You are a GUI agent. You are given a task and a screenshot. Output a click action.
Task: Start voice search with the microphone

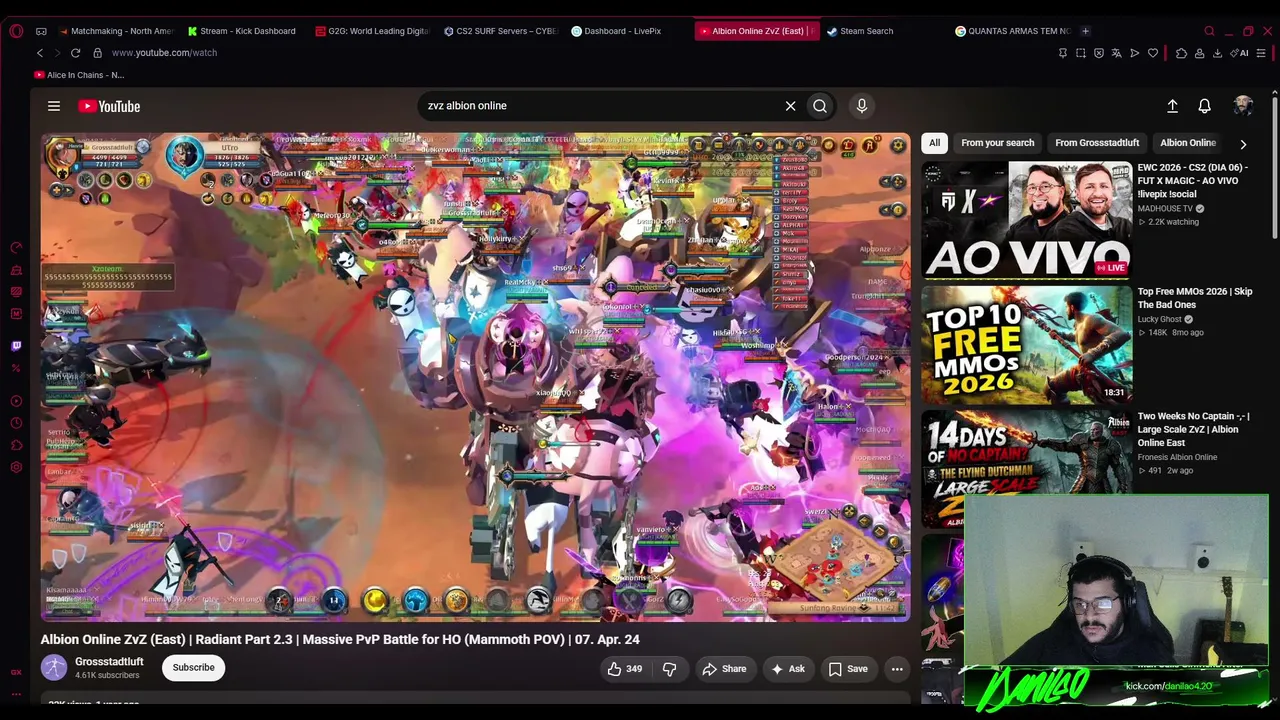pos(862,106)
